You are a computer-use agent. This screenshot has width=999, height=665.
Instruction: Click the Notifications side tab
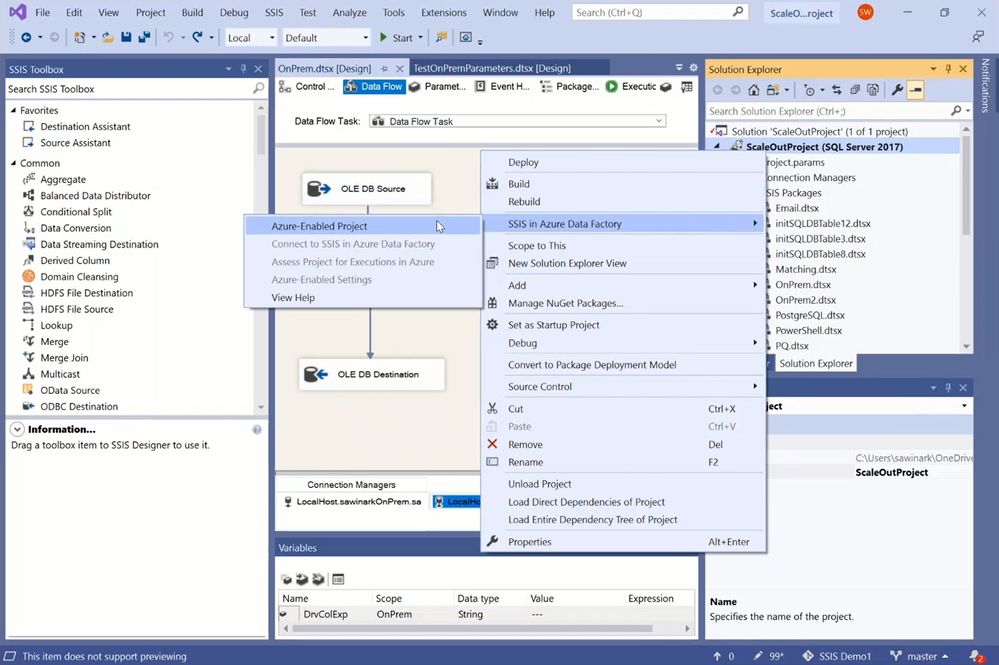986,86
